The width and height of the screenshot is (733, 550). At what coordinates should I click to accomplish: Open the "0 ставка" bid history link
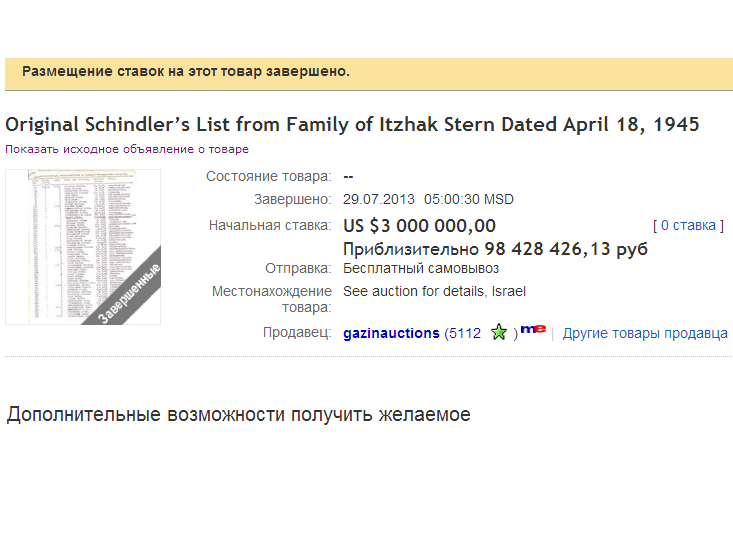(x=688, y=226)
